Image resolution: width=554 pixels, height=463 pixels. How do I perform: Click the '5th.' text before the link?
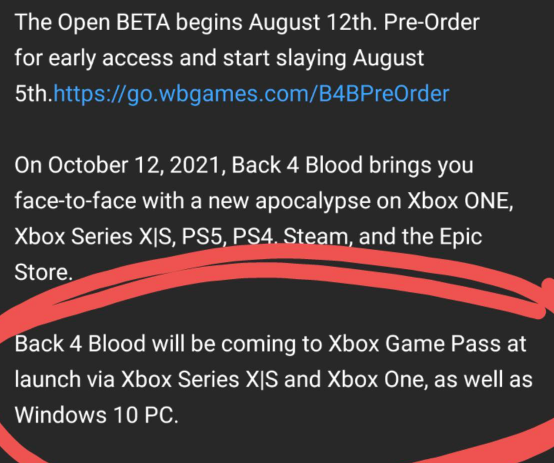(34, 94)
